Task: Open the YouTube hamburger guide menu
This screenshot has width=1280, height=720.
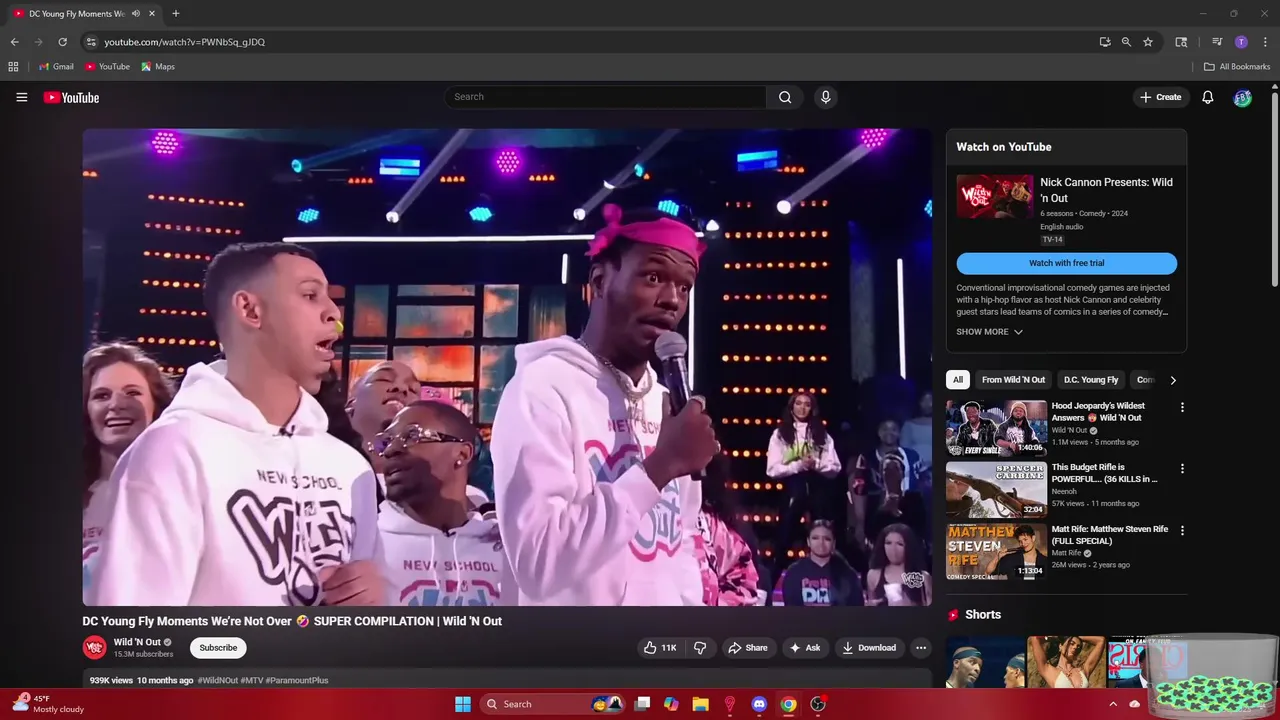Action: pyautogui.click(x=21, y=97)
